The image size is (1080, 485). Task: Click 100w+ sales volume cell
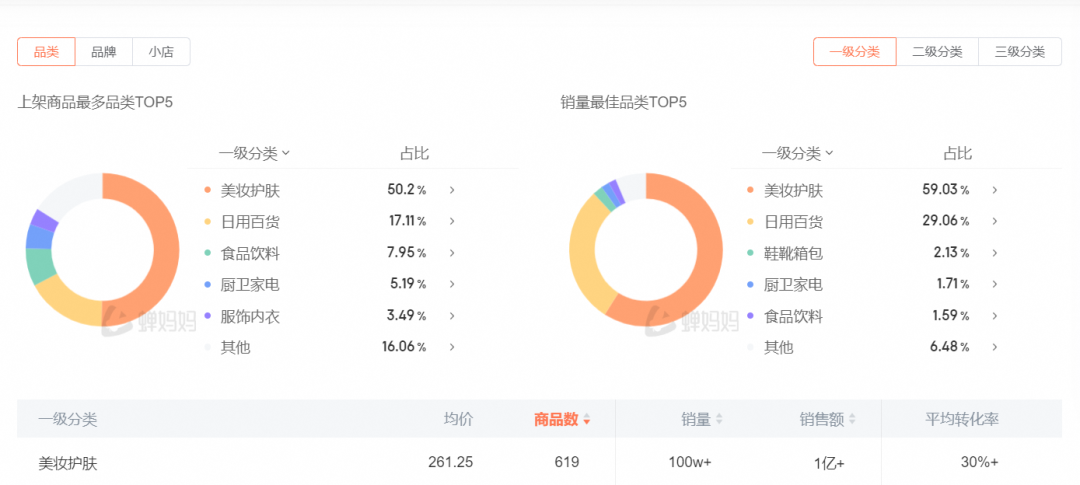pyautogui.click(x=690, y=462)
